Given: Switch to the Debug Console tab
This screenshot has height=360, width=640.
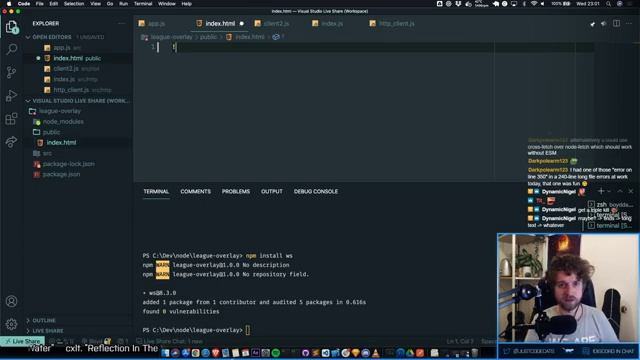Looking at the screenshot, I should (x=316, y=191).
